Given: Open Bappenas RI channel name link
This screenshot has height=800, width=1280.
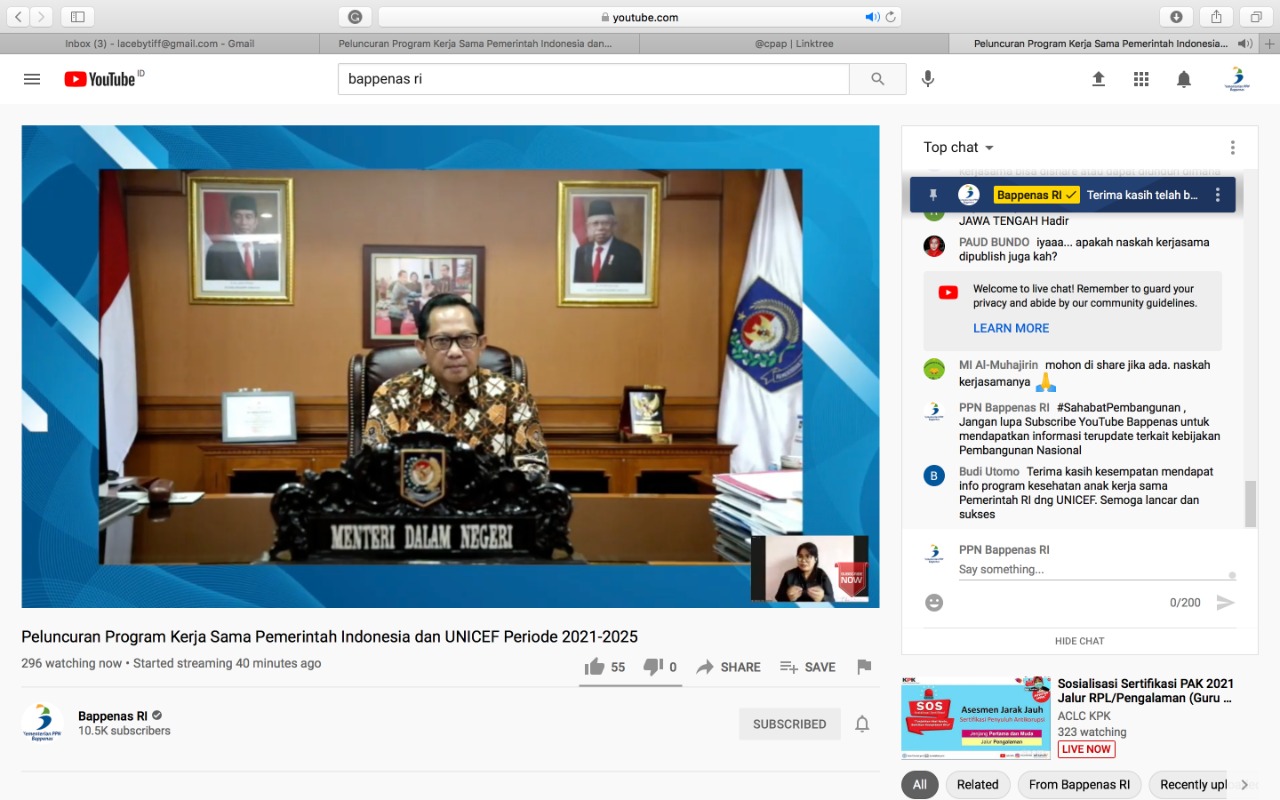Looking at the screenshot, I should pos(113,716).
